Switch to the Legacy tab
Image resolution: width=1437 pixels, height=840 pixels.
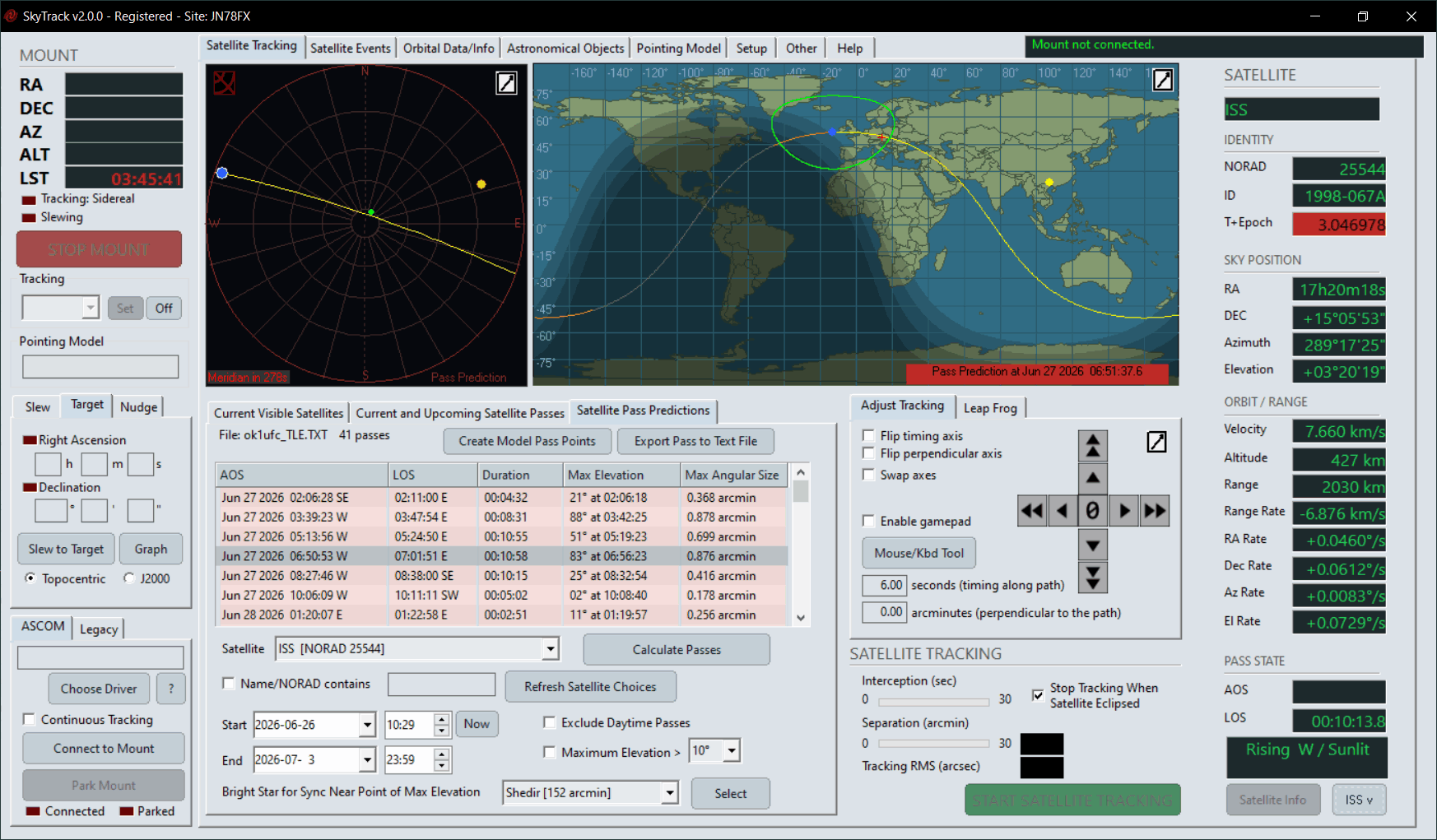pos(99,629)
